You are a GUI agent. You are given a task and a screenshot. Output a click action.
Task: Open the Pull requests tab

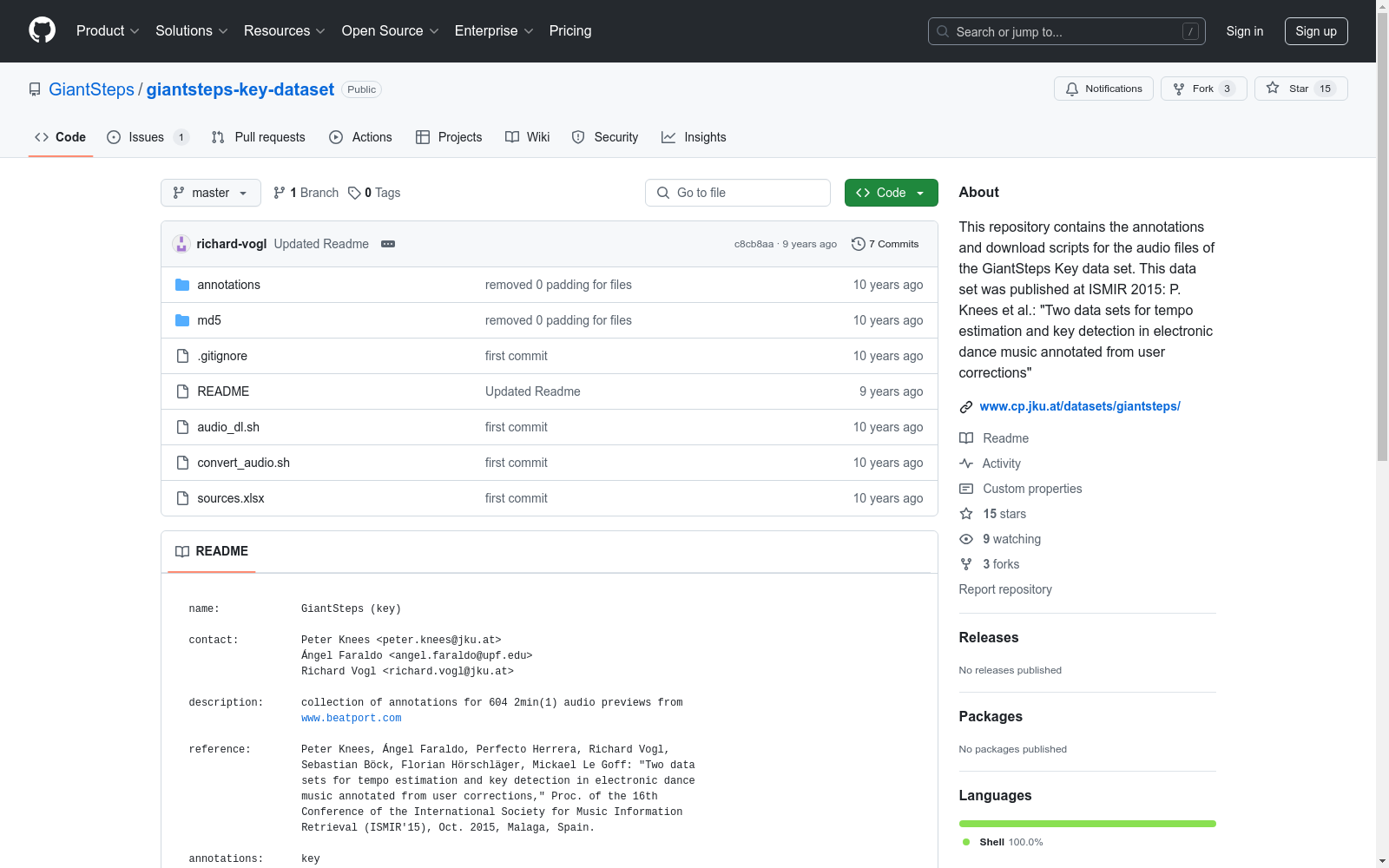pyautogui.click(x=258, y=137)
